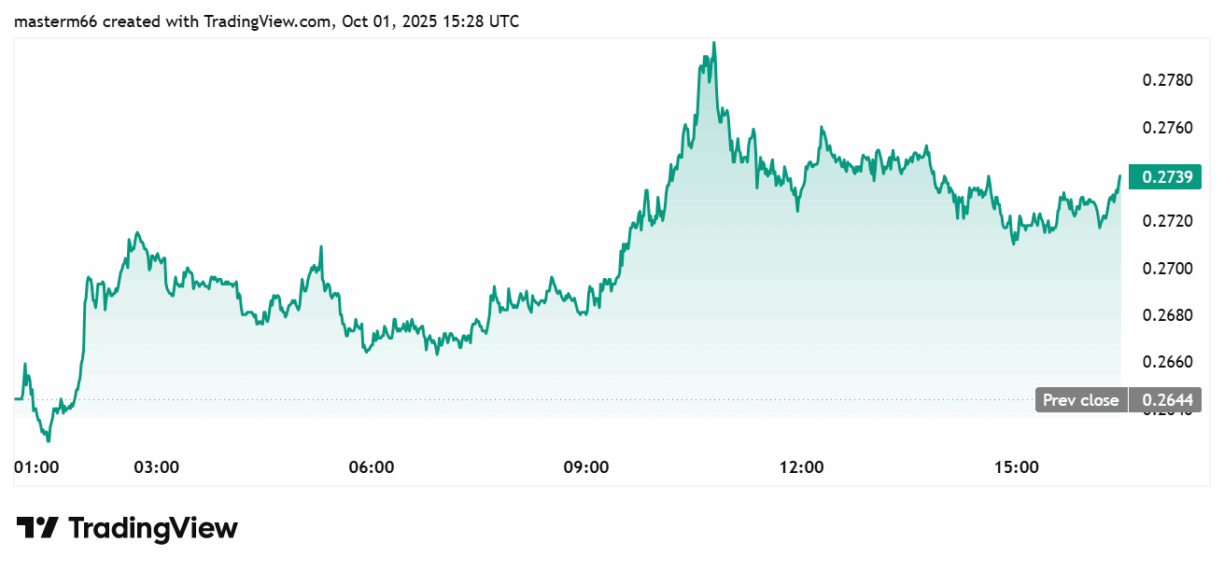This screenshot has width=1224, height=570.
Task: Click the 0.2660 price axis label
Action: [1166, 362]
